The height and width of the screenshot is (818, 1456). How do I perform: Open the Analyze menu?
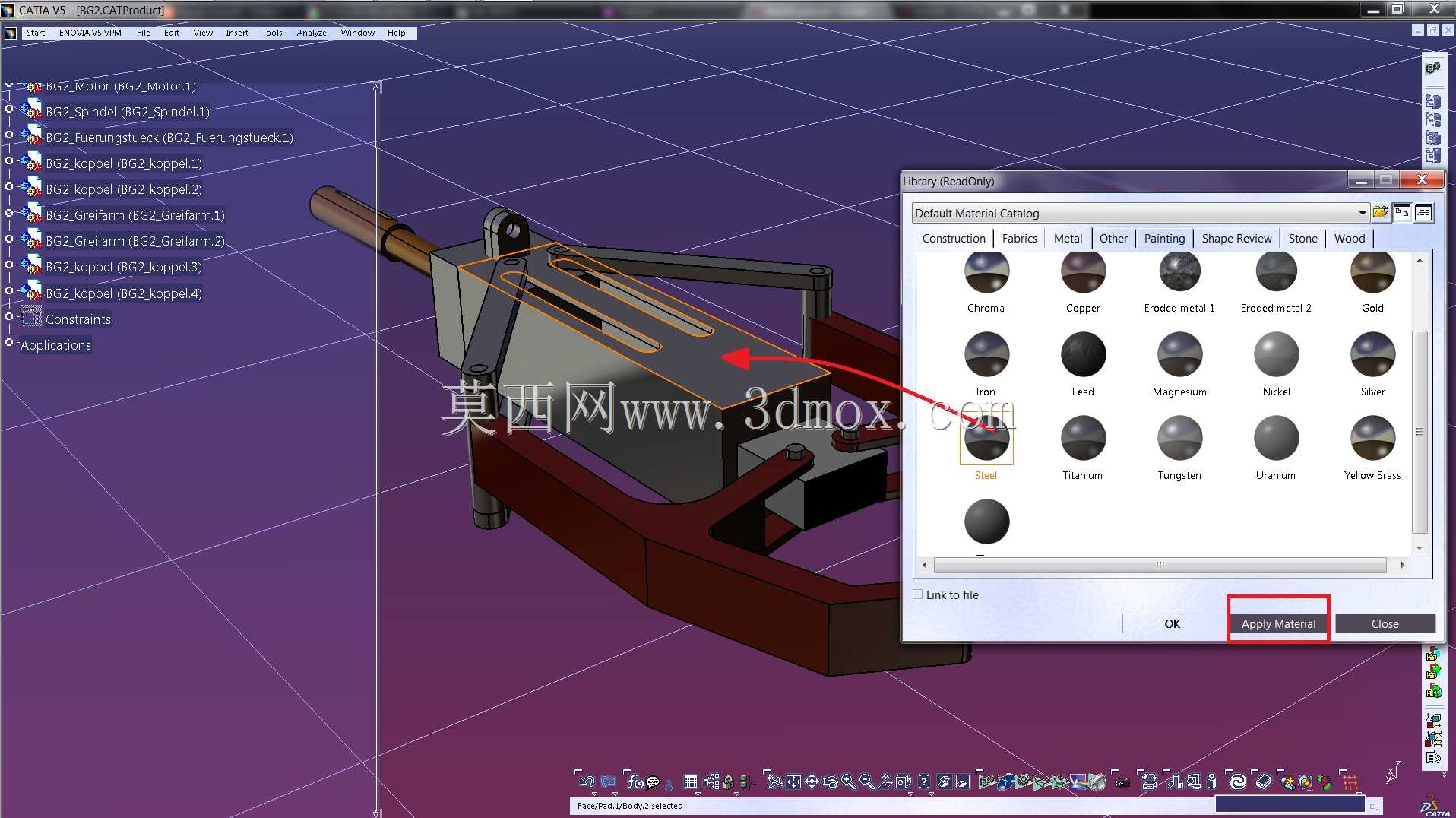312,33
